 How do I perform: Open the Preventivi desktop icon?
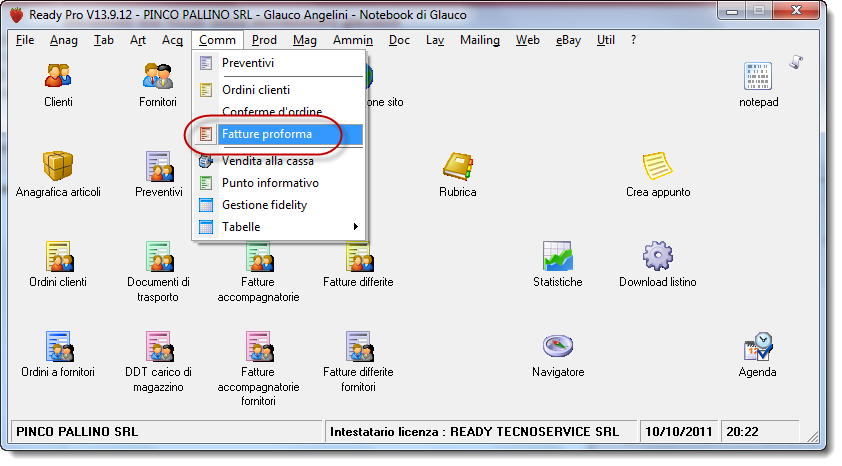[x=159, y=166]
